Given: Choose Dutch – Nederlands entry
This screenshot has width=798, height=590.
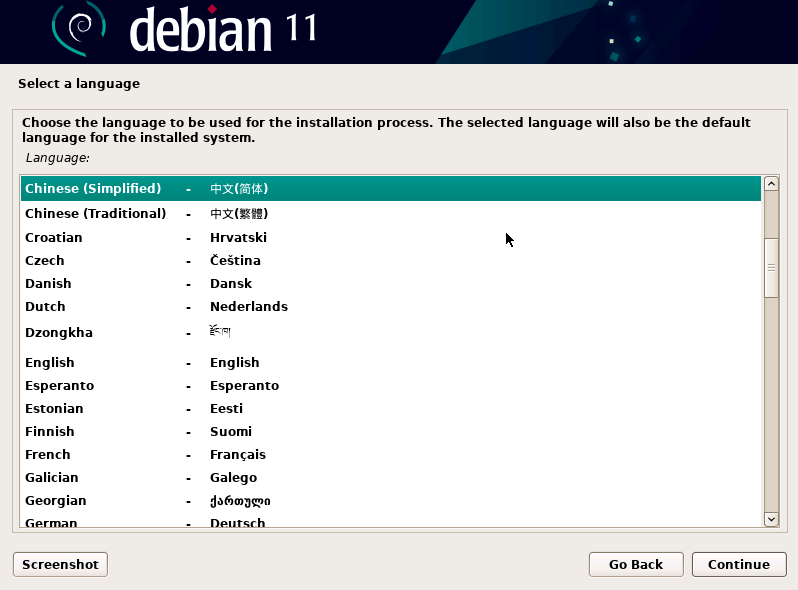Looking at the screenshot, I should click(391, 306).
